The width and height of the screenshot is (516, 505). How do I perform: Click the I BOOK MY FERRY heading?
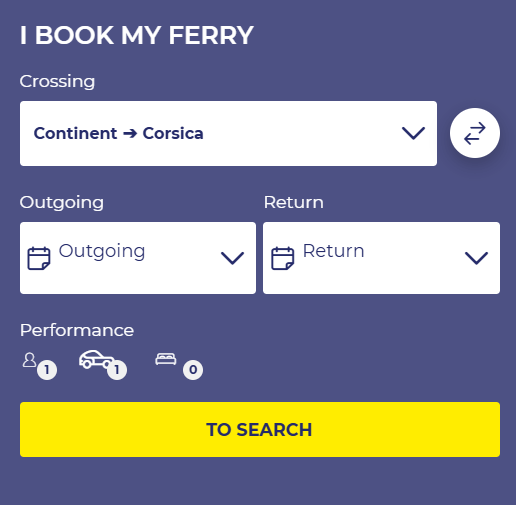(x=137, y=35)
